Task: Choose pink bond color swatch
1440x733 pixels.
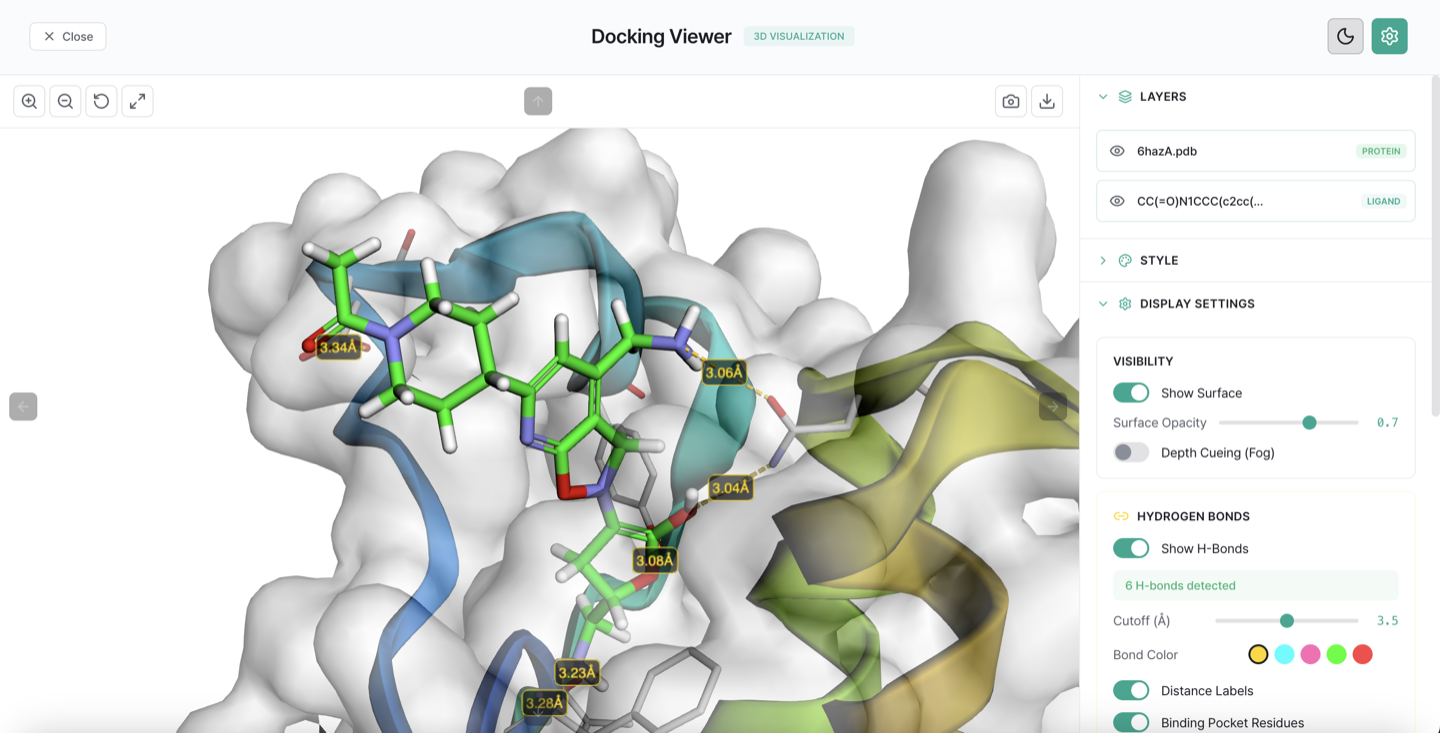Action: point(1310,655)
